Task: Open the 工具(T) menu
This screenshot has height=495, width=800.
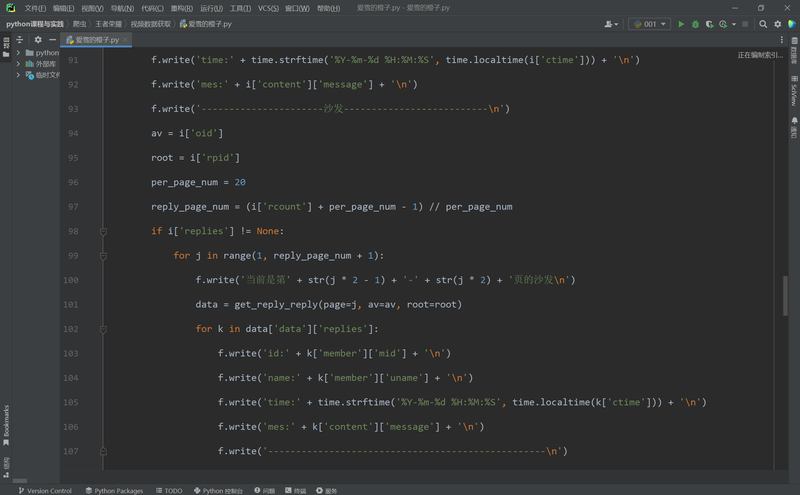Action: click(240, 8)
